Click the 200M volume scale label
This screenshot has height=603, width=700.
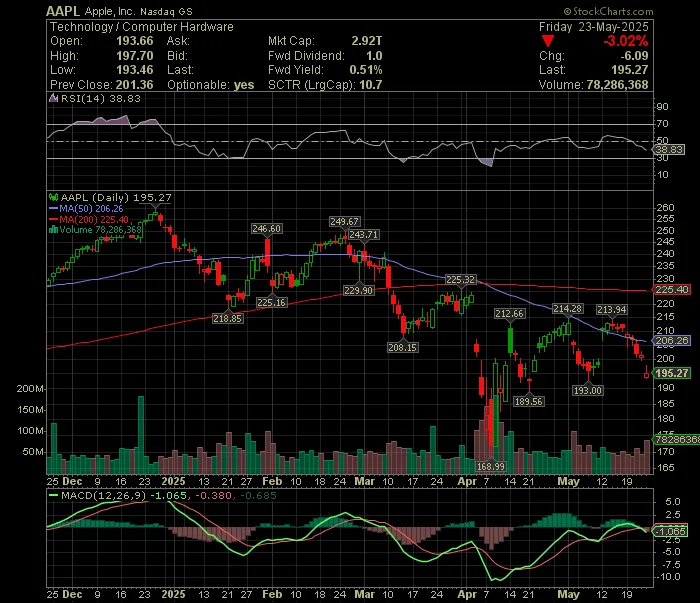[30, 388]
